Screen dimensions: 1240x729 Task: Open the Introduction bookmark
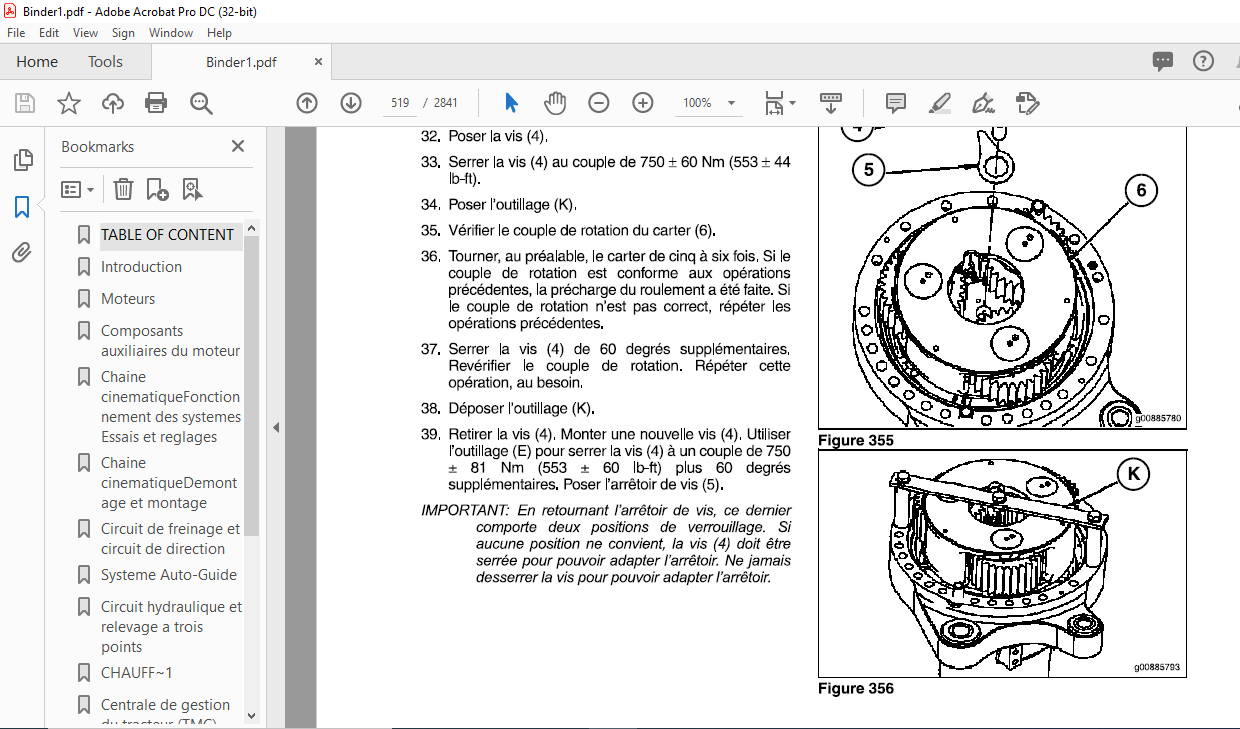coord(141,267)
